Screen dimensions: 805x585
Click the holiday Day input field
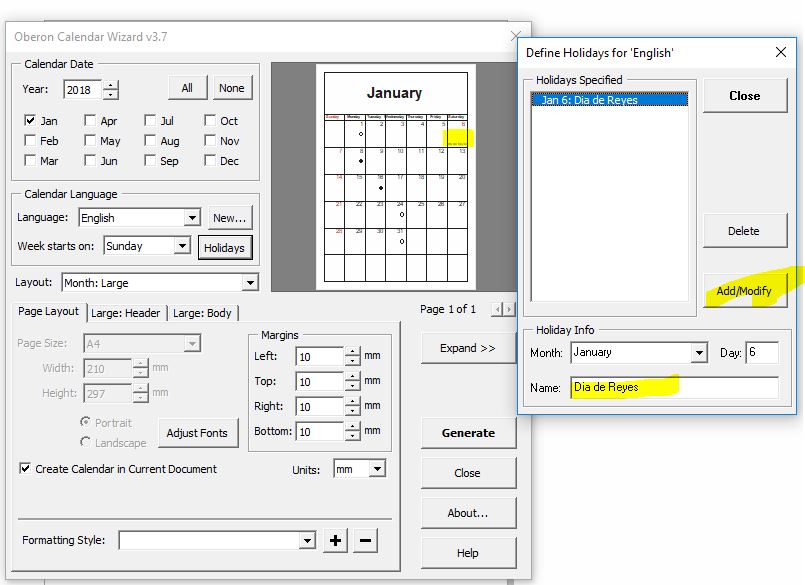[762, 352]
